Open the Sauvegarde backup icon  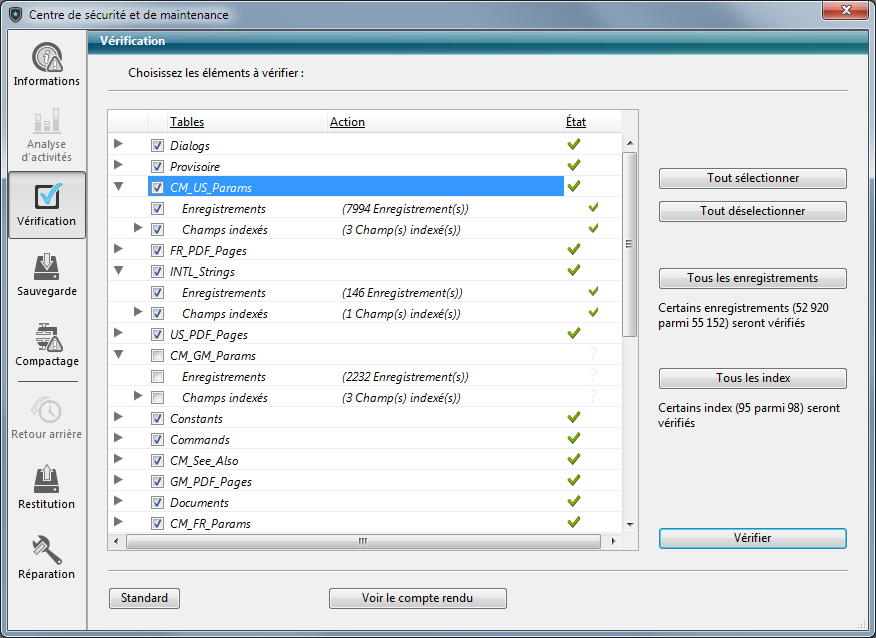click(47, 267)
